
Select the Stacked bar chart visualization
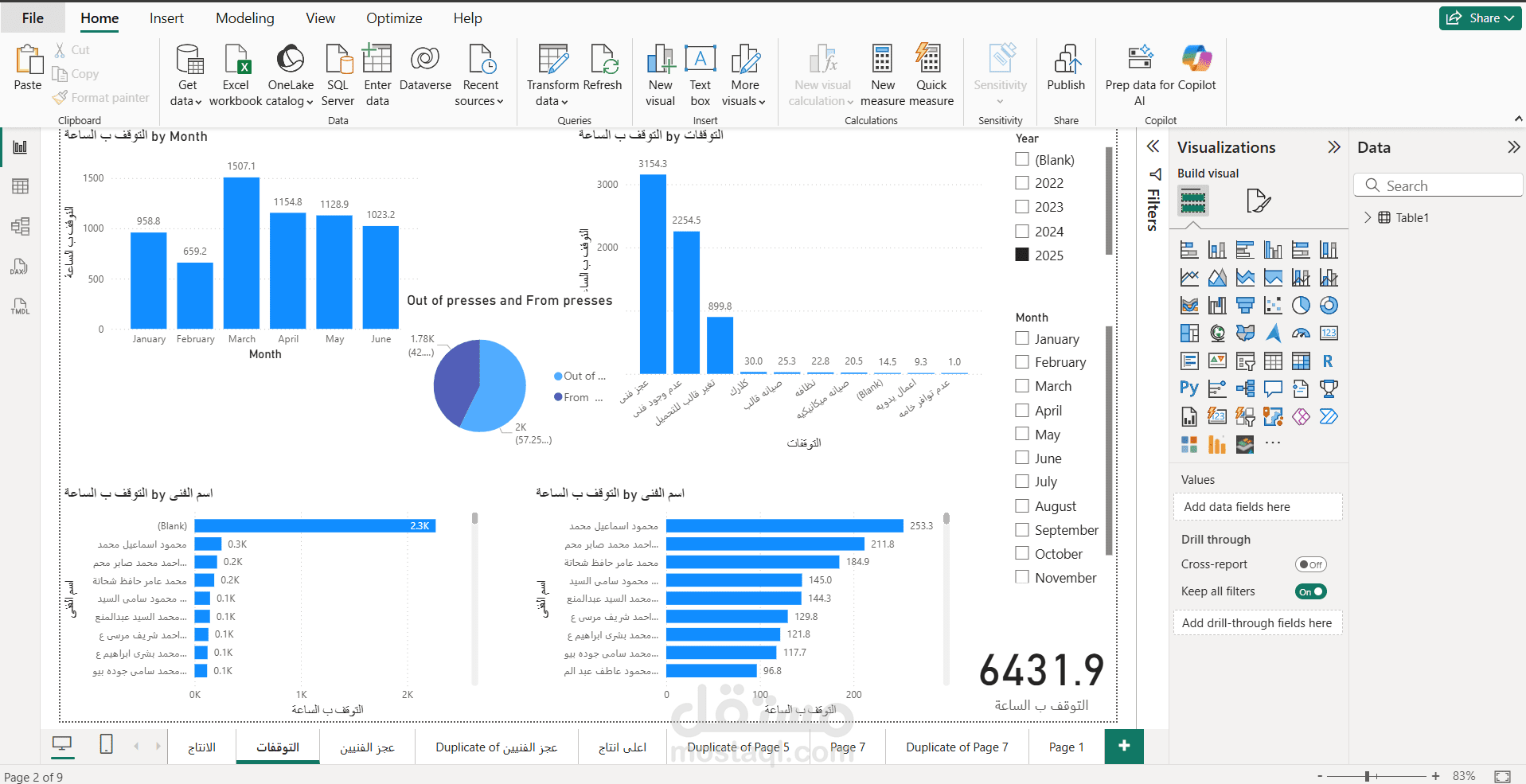(1189, 250)
